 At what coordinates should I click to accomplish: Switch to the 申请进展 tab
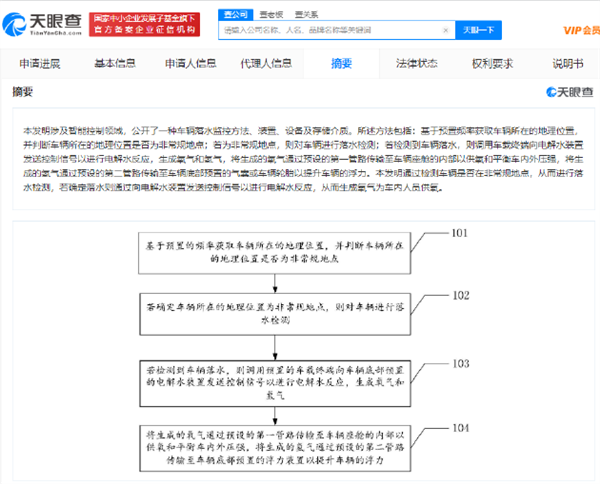(x=40, y=64)
